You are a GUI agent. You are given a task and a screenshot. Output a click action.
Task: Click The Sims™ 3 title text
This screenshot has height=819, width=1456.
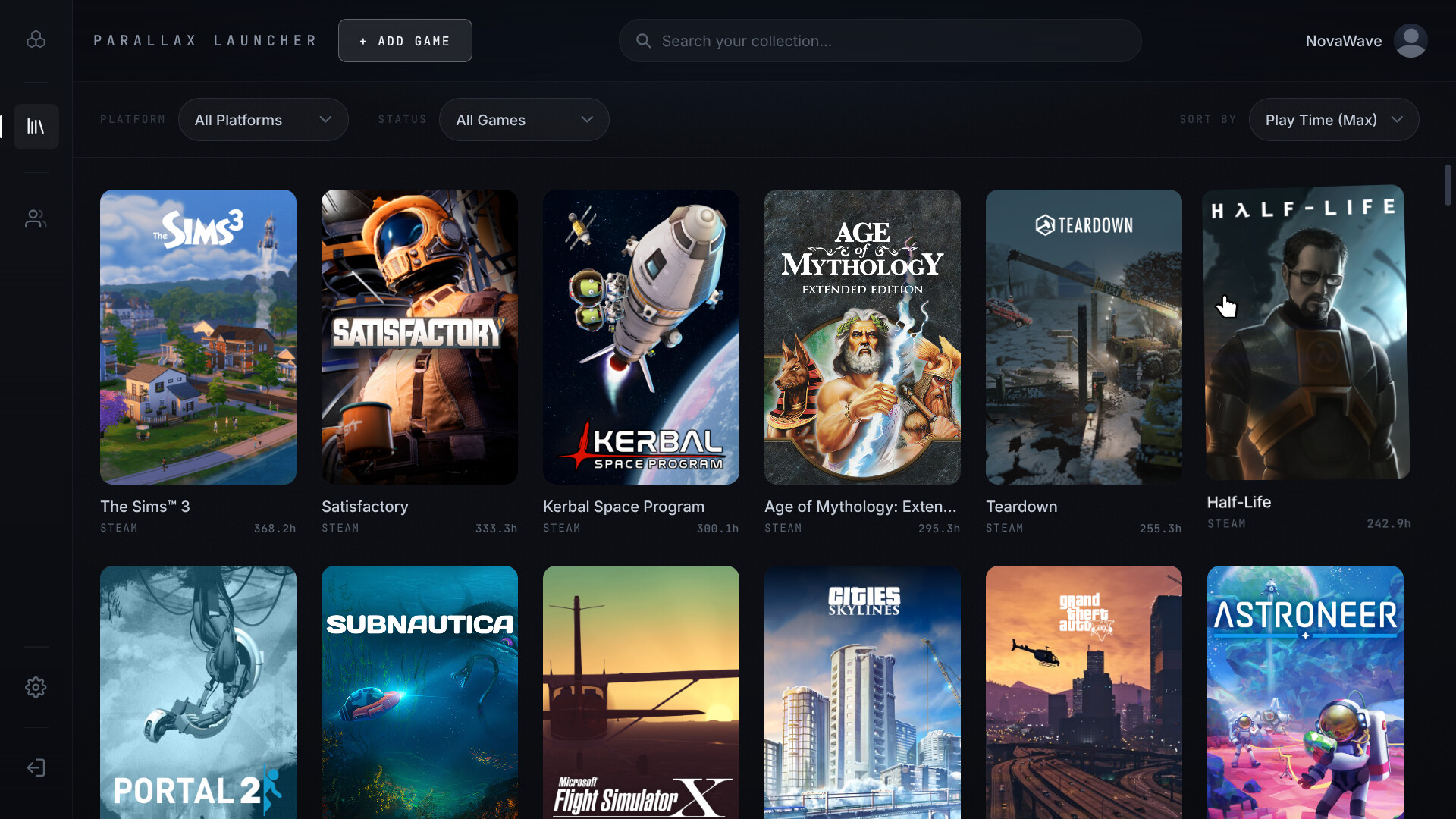pos(145,507)
